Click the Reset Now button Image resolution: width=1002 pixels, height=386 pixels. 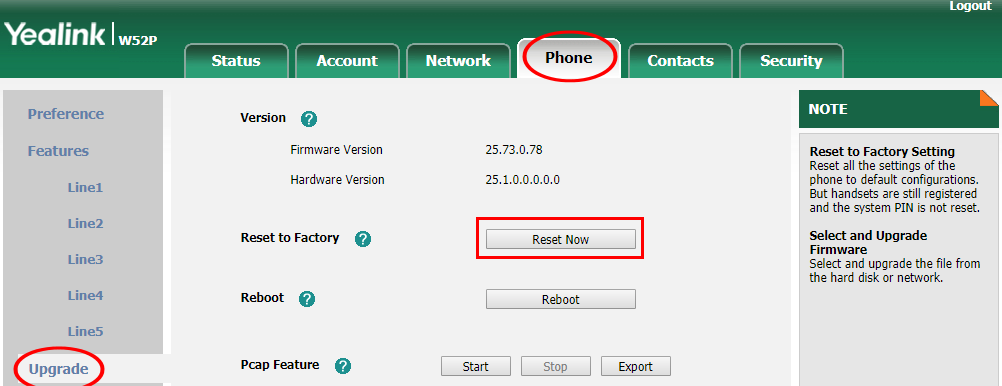coord(560,240)
